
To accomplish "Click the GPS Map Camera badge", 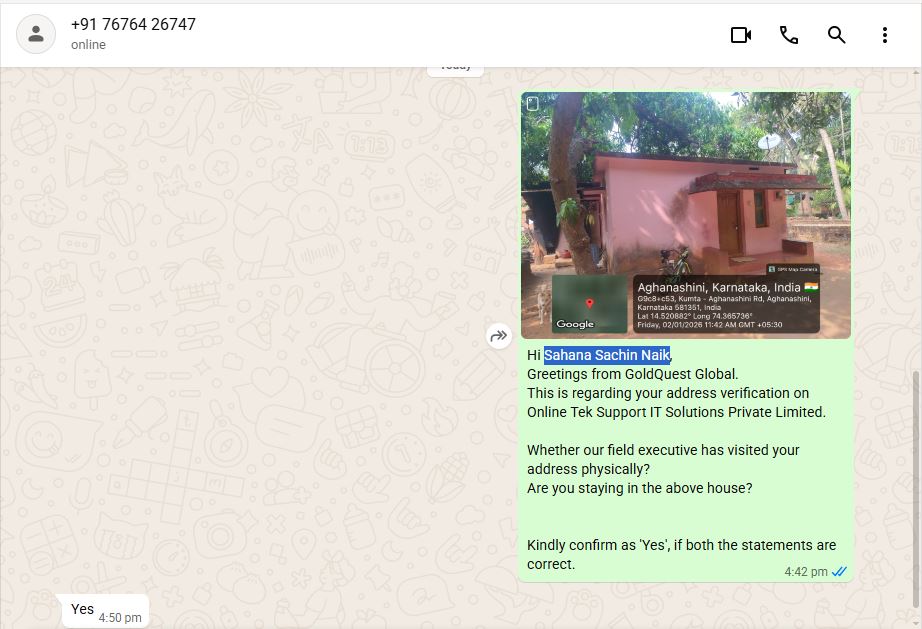I will coord(792,270).
